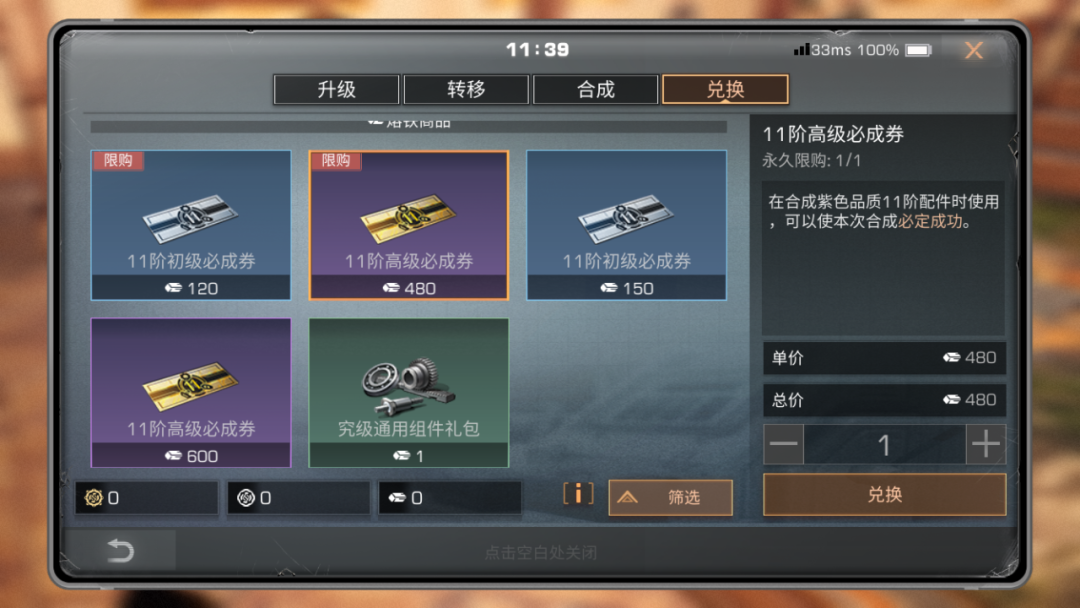Select the 究级通用组件礼包 gear pack
Viewport: 1080px width, 608px height.
(x=409, y=392)
